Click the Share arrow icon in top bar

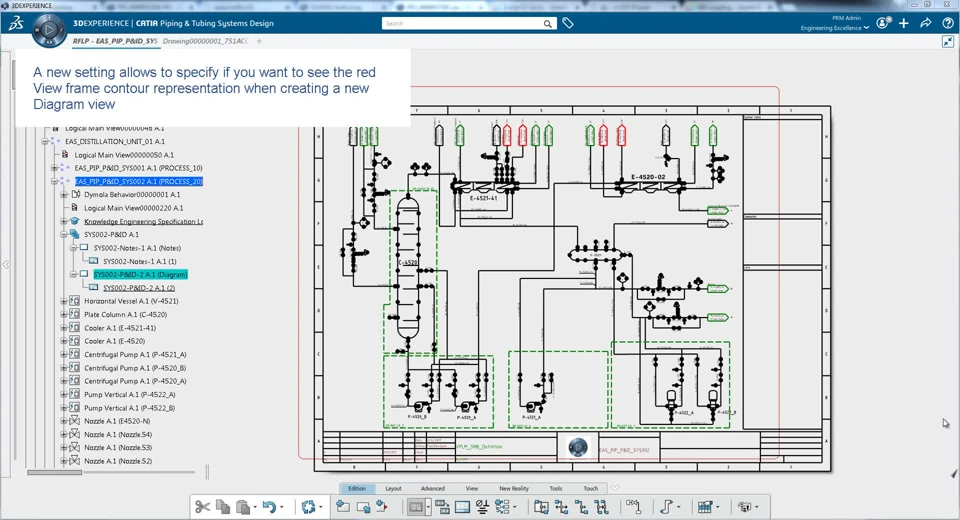pos(926,23)
